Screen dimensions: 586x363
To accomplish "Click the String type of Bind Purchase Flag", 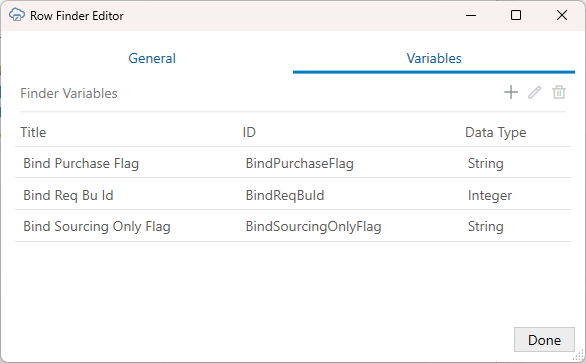I will [486, 163].
